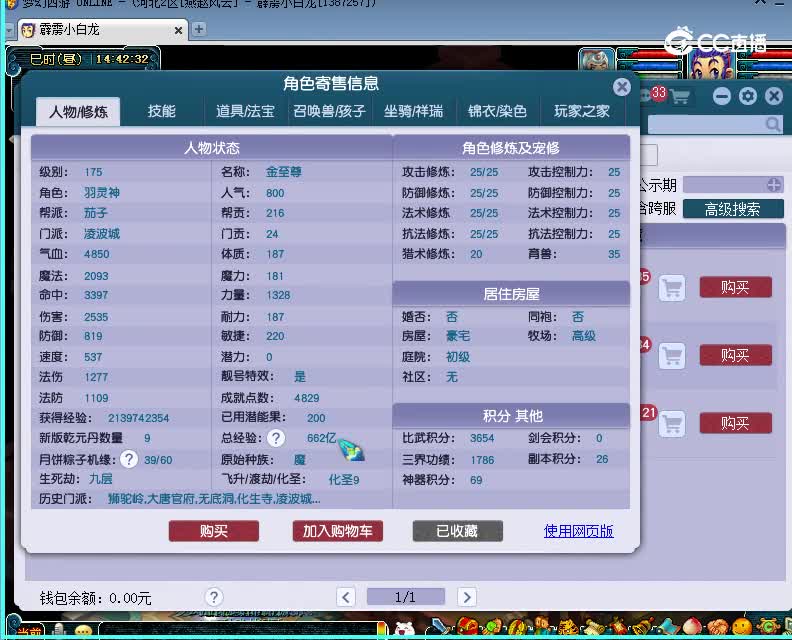Click the 已收藏 button
This screenshot has width=792, height=640.
458,531
